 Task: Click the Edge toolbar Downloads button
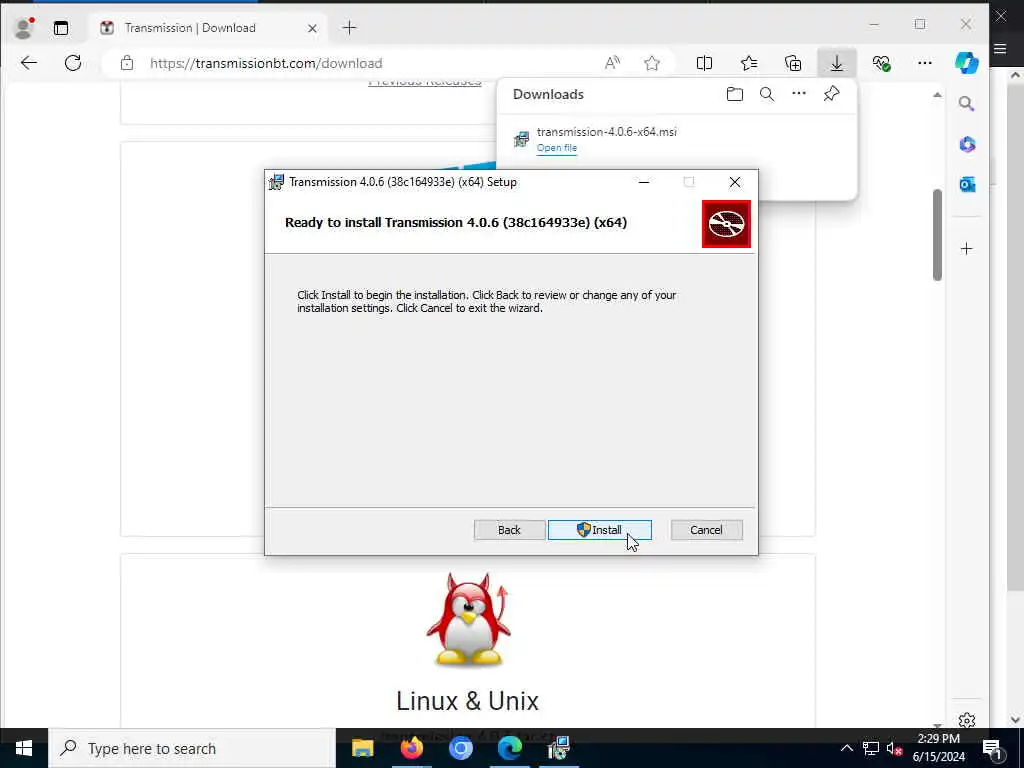pyautogui.click(x=837, y=63)
